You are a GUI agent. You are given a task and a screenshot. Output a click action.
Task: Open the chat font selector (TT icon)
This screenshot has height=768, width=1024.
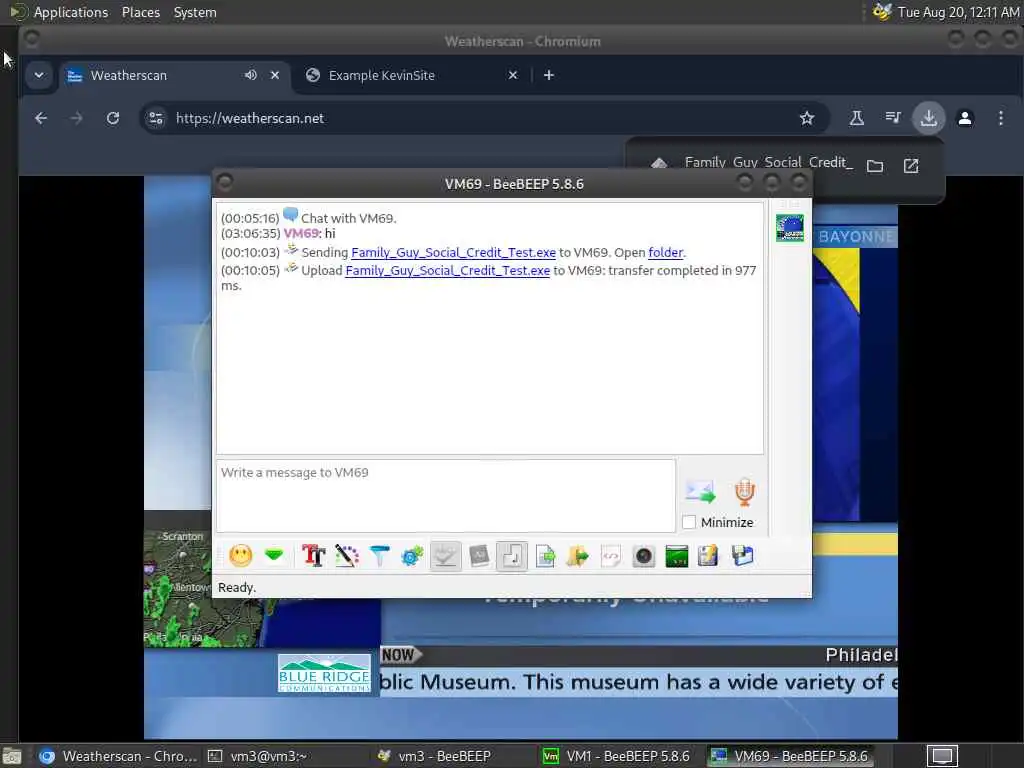point(313,556)
